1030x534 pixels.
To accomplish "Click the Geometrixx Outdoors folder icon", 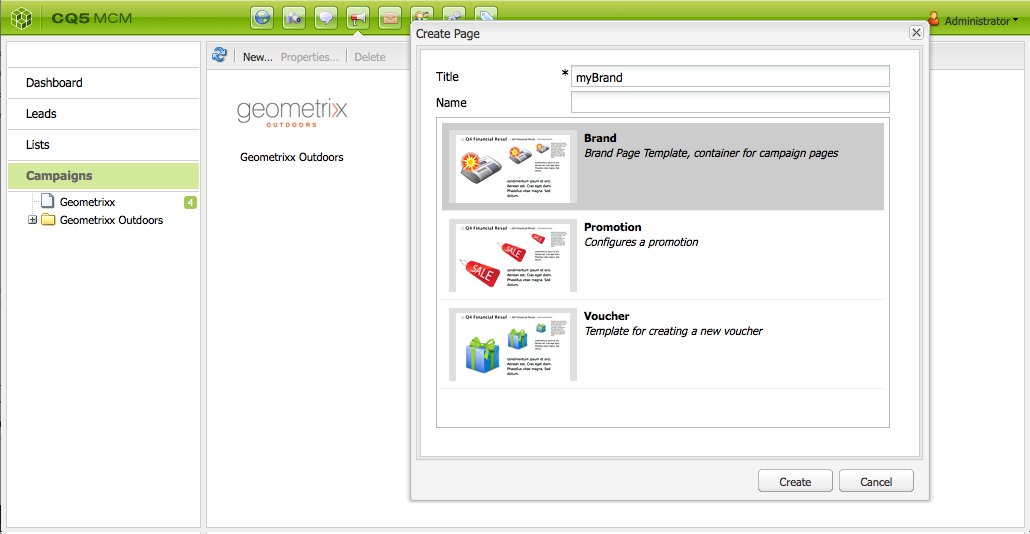I will click(x=48, y=219).
